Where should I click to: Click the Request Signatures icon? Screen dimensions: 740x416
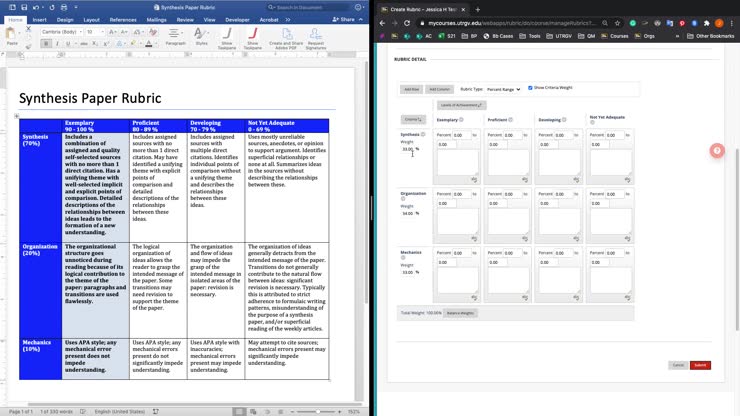(x=316, y=38)
